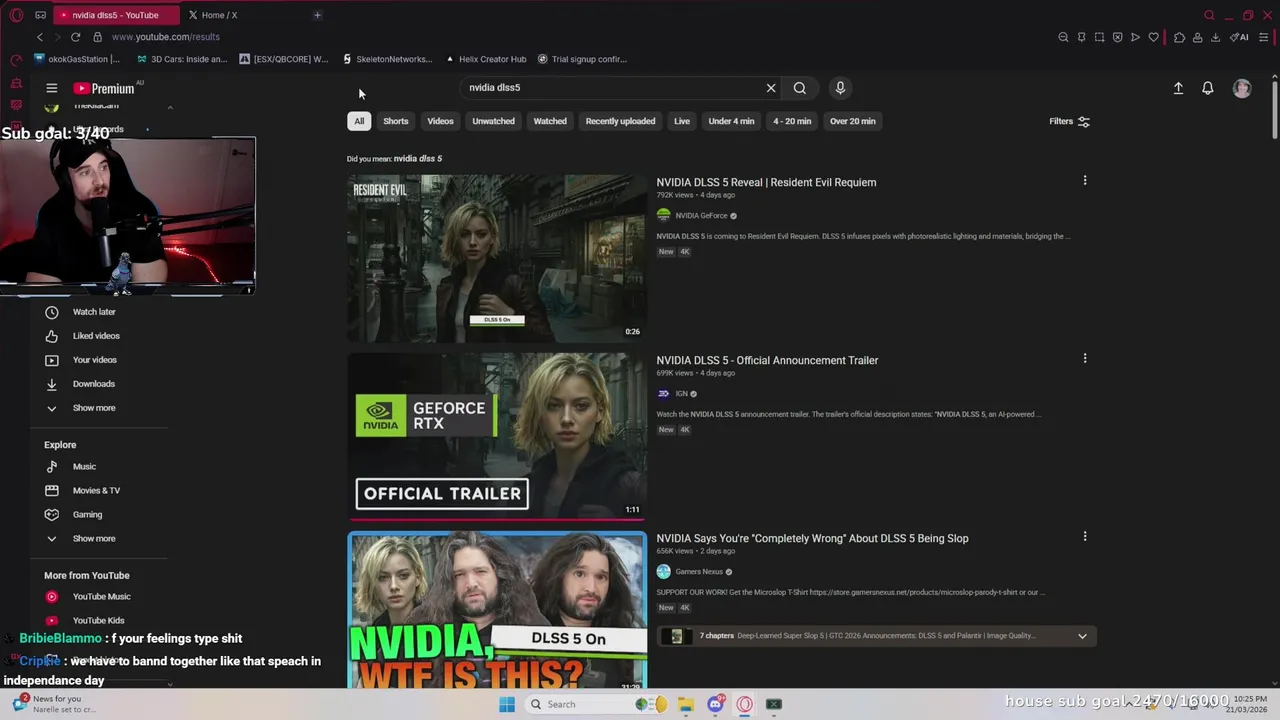This screenshot has width=1280, height=720.
Task: Select the Videos filter chip
Action: point(440,121)
